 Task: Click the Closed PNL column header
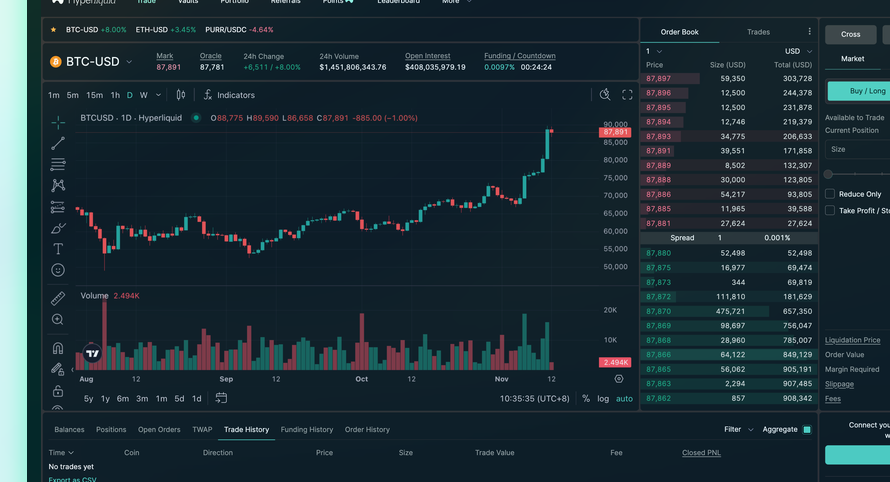[701, 452]
